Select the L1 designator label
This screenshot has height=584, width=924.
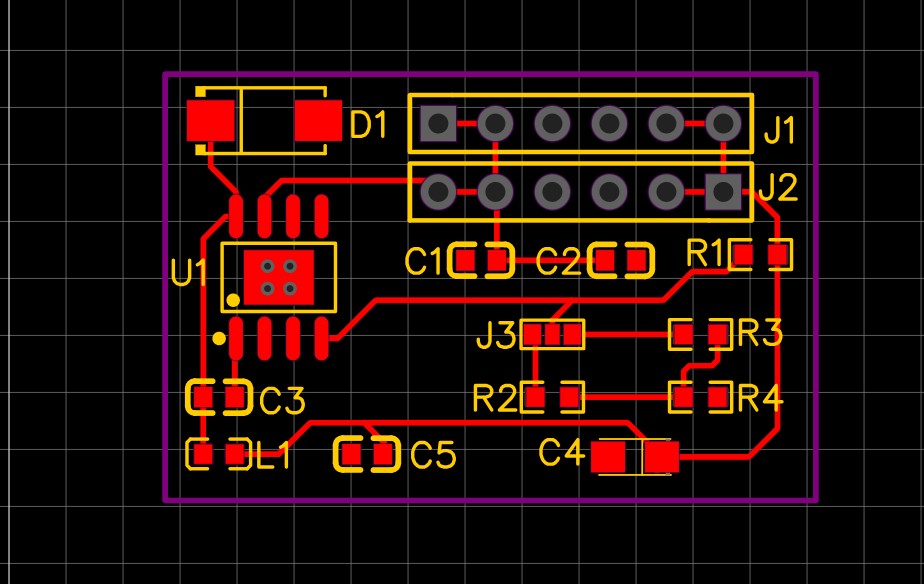click(272, 456)
